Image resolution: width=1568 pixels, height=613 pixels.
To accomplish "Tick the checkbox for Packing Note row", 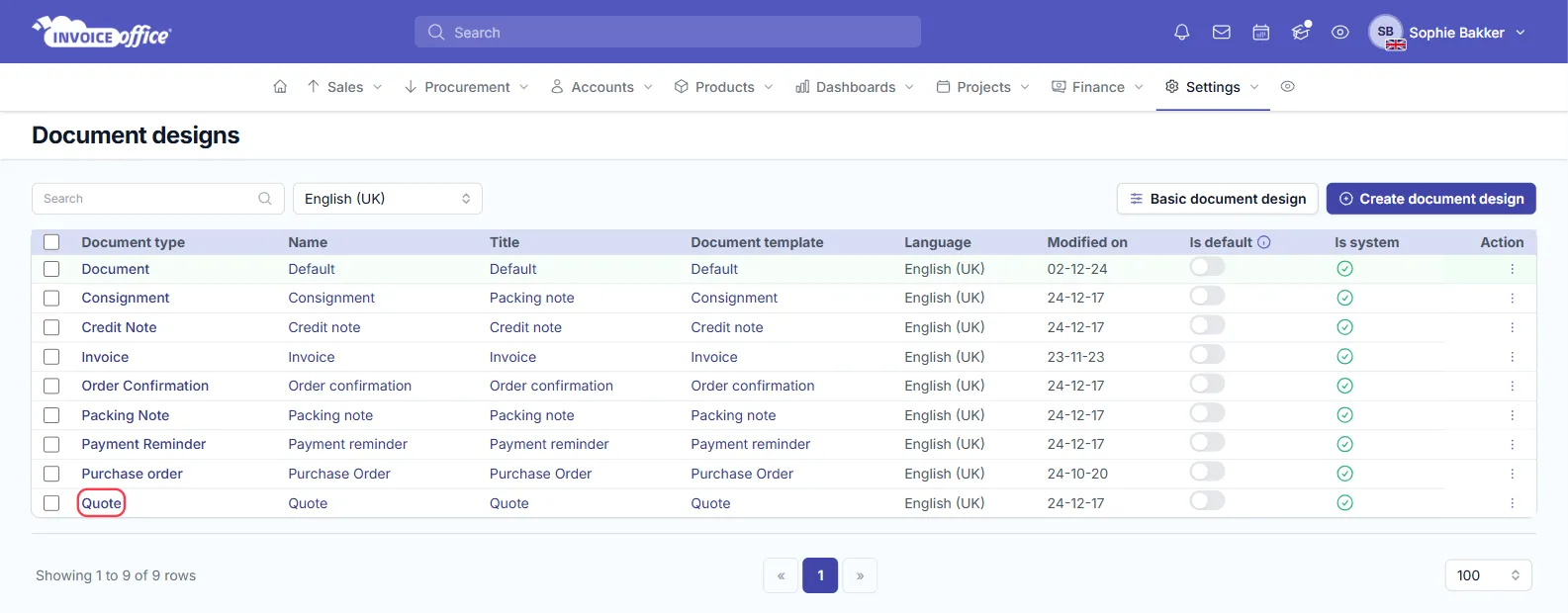I will coord(51,415).
